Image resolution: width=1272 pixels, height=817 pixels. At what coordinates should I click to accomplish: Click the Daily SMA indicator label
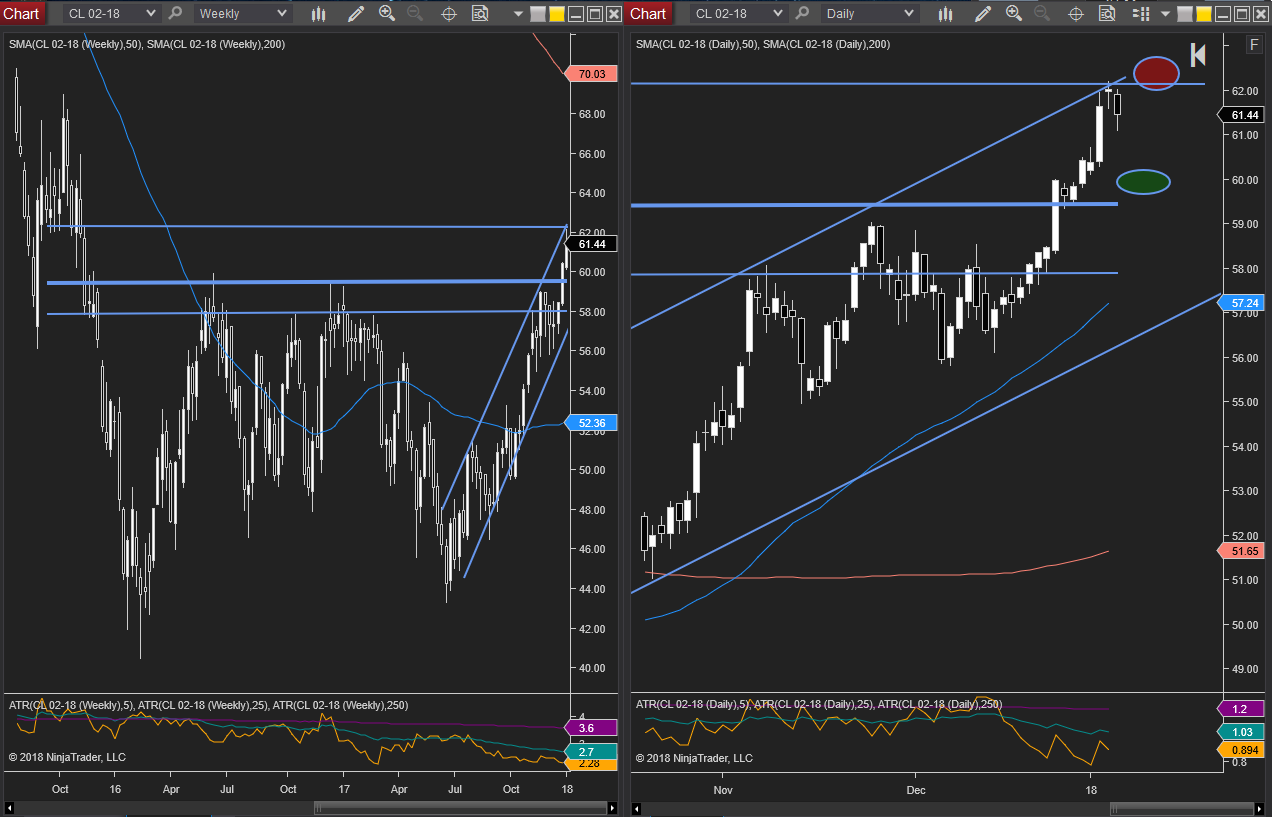pyautogui.click(x=762, y=44)
